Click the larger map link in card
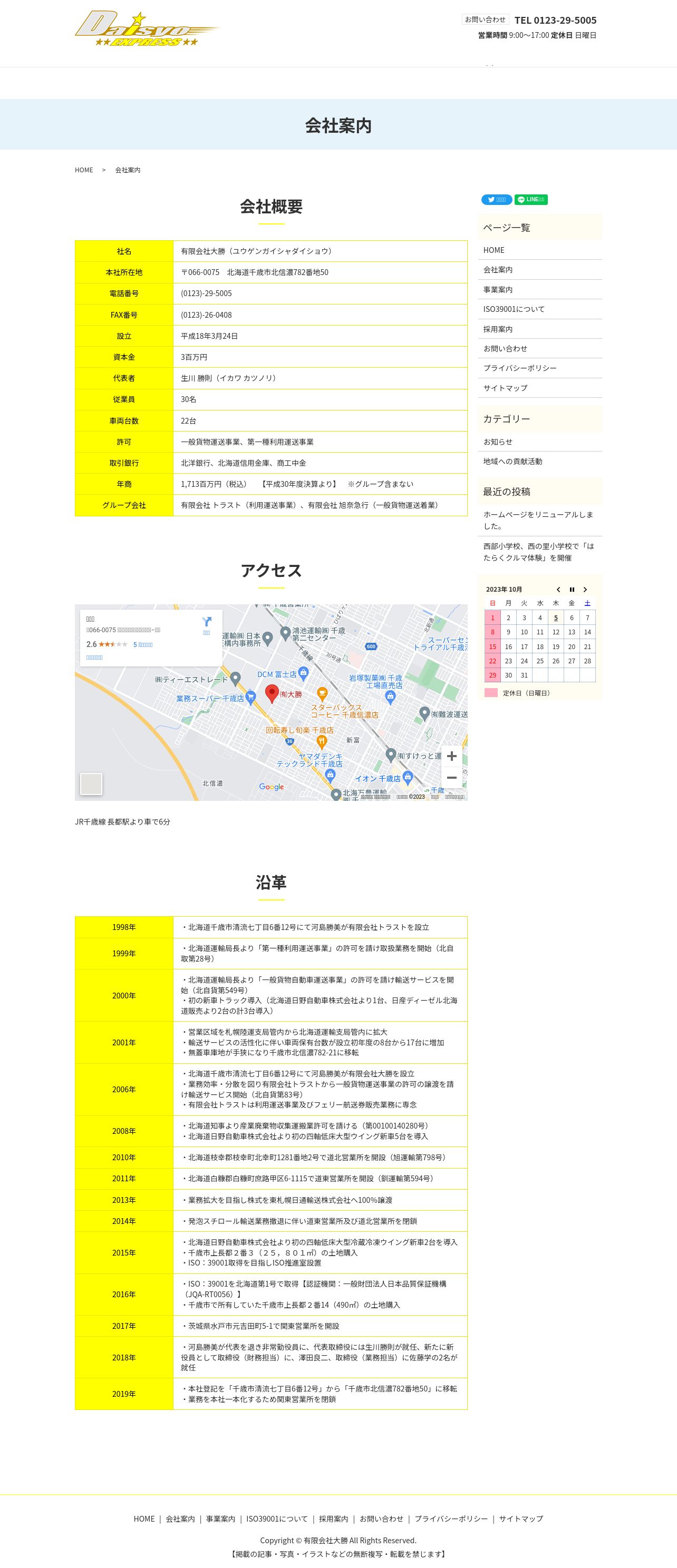 tap(94, 658)
